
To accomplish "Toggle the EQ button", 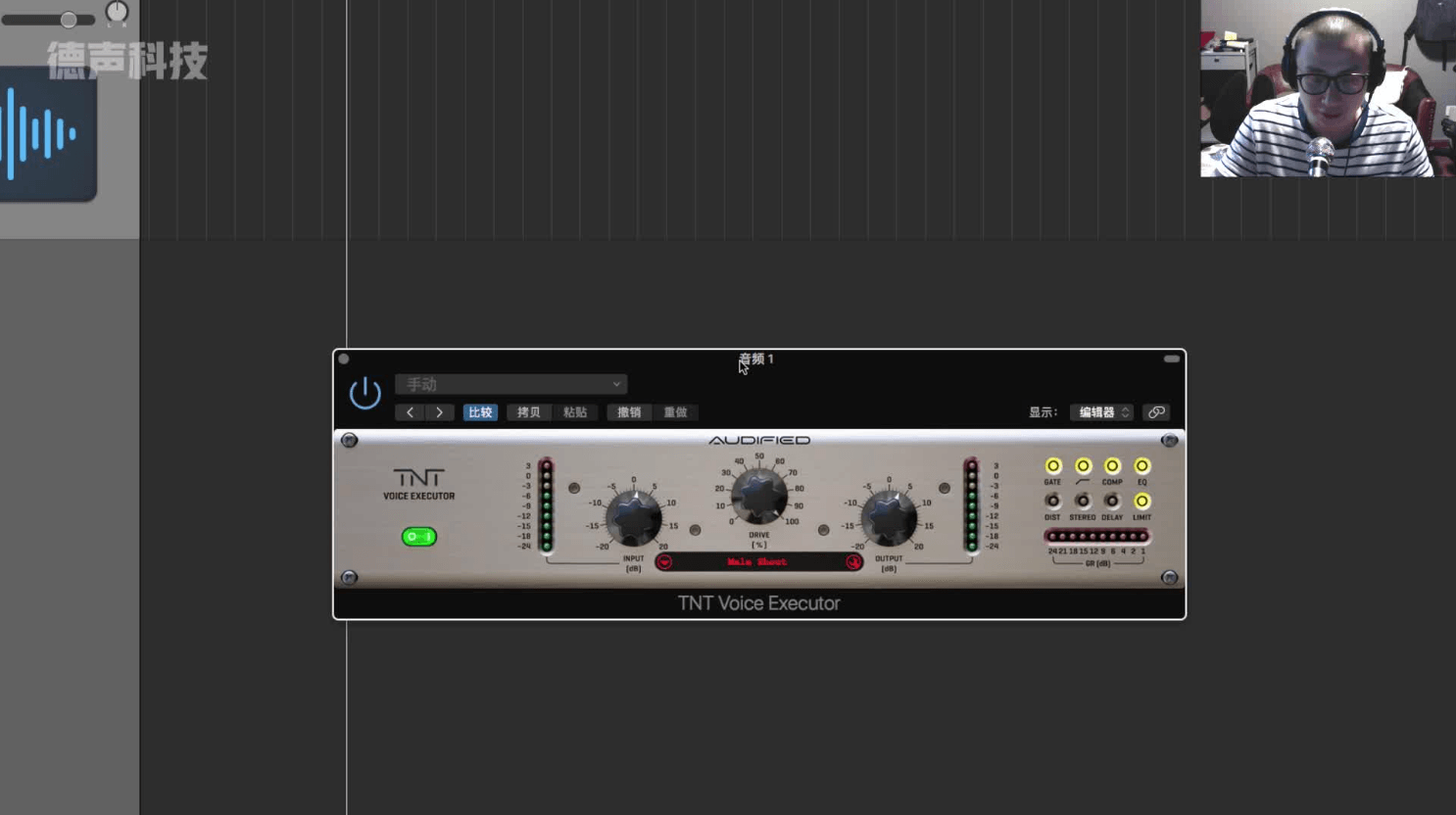I will point(1142,466).
